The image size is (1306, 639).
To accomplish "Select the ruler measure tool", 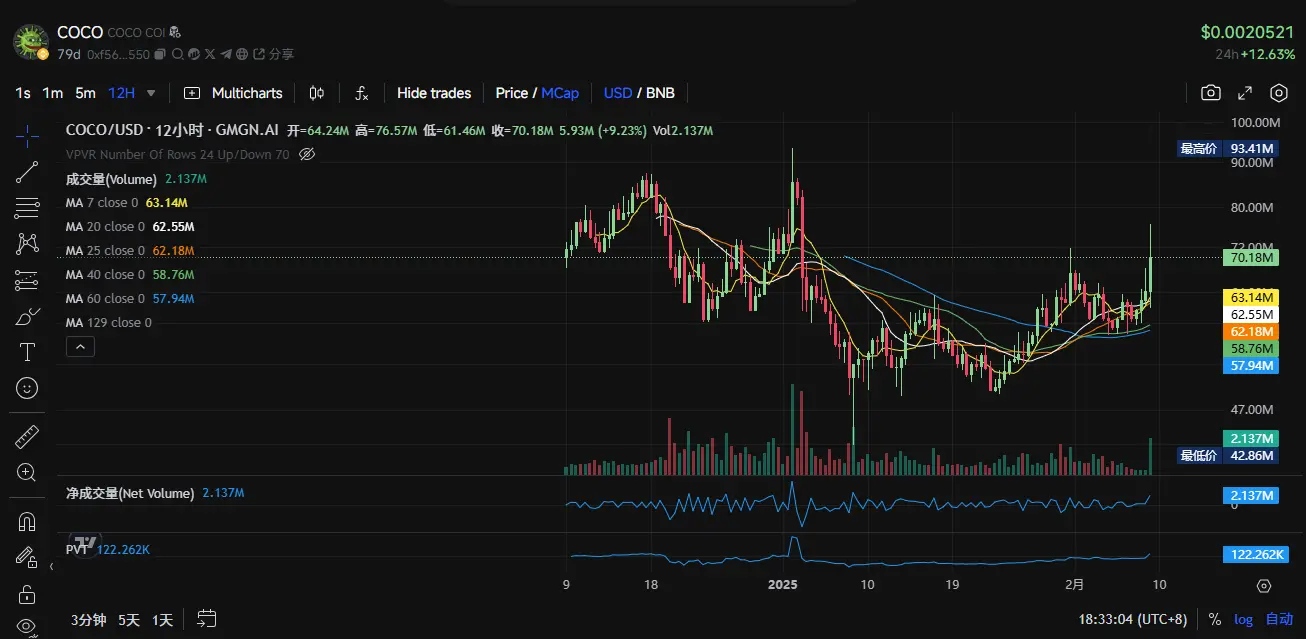I will (x=27, y=436).
